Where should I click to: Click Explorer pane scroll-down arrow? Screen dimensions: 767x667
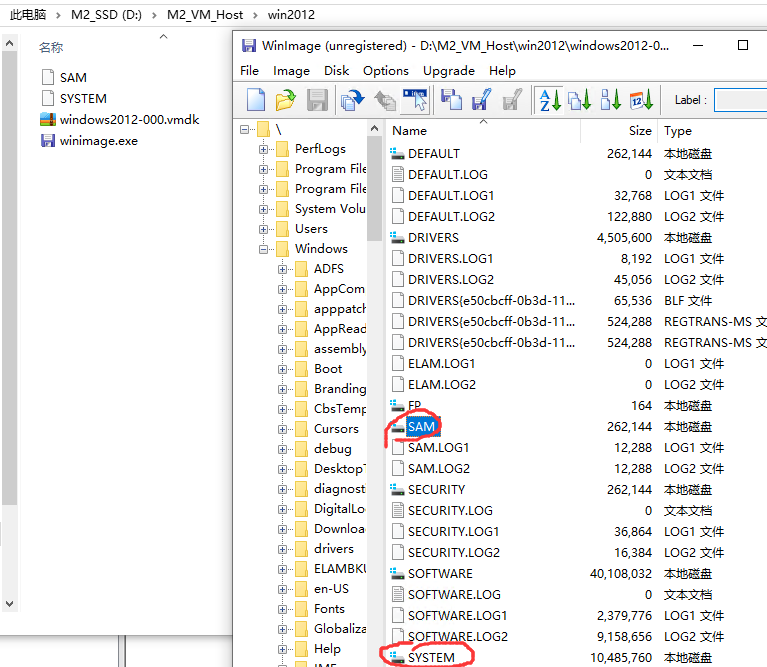click(x=9, y=604)
